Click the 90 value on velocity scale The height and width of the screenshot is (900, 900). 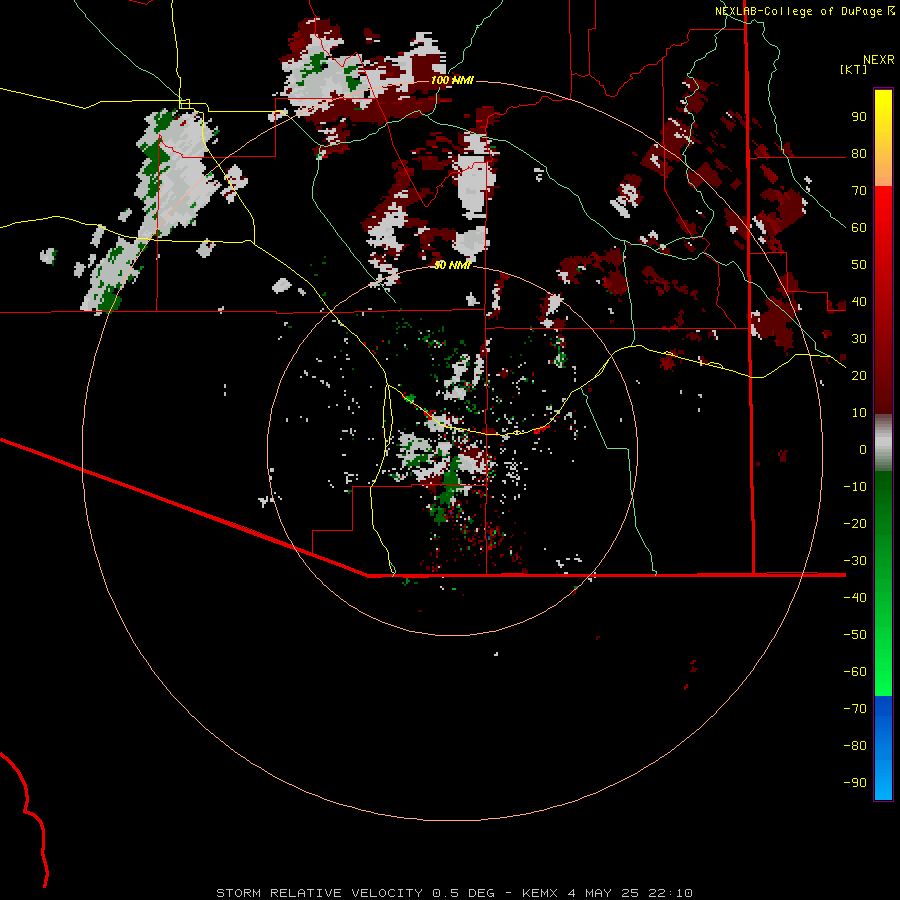coord(859,117)
